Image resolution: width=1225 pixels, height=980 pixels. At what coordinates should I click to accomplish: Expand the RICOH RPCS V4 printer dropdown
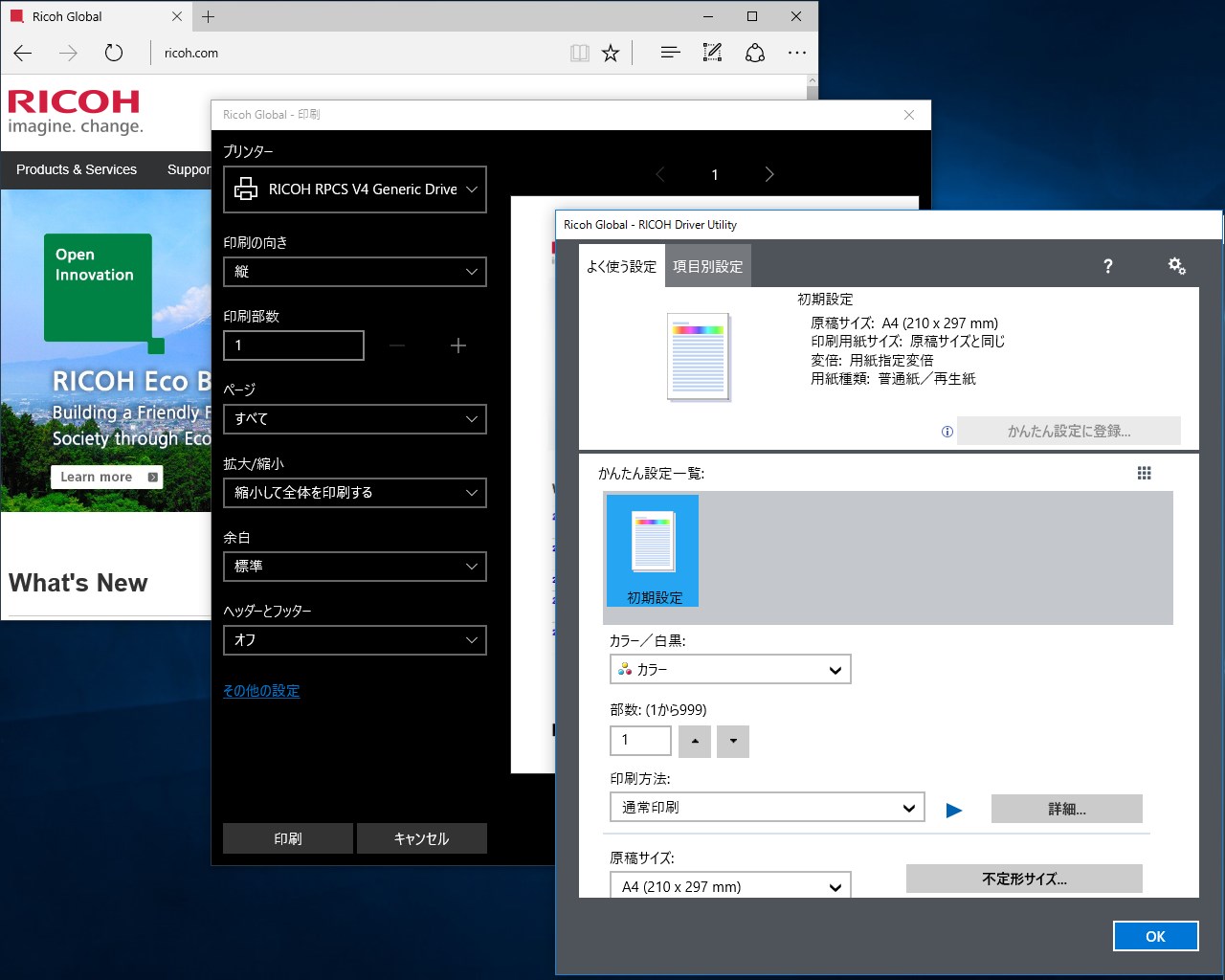tap(355, 189)
